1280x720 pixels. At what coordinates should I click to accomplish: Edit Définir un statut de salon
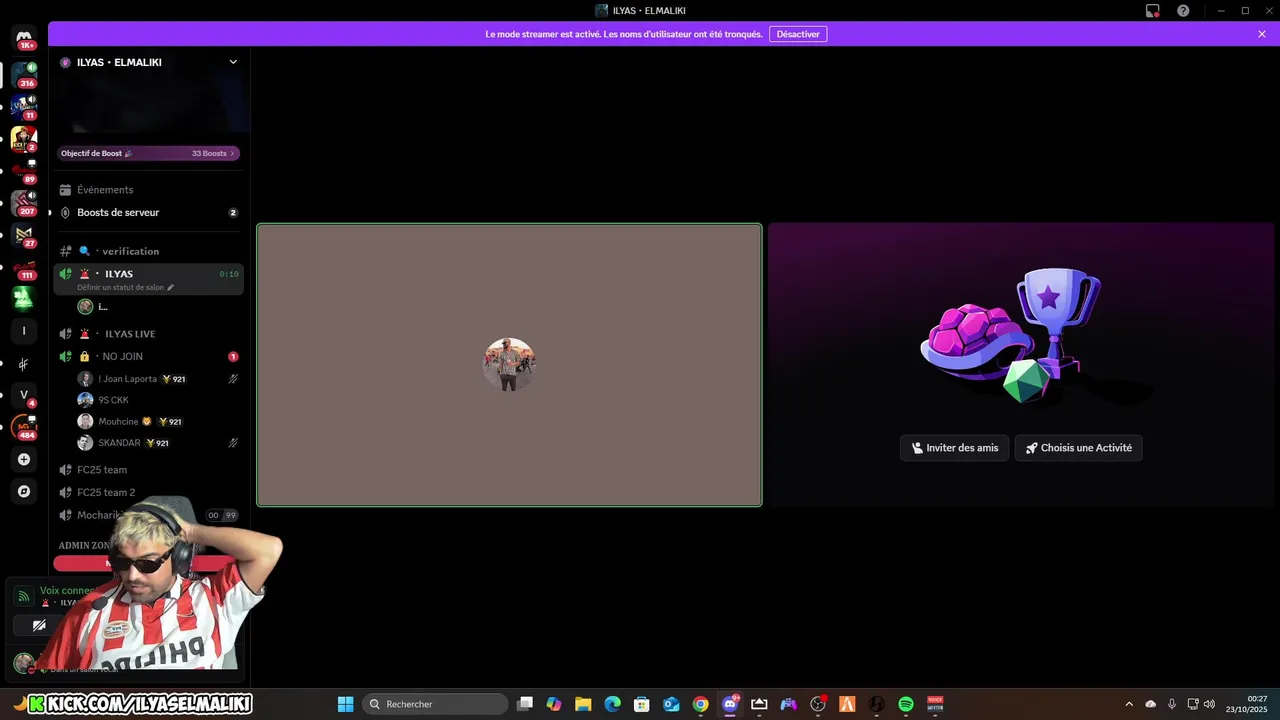point(125,287)
